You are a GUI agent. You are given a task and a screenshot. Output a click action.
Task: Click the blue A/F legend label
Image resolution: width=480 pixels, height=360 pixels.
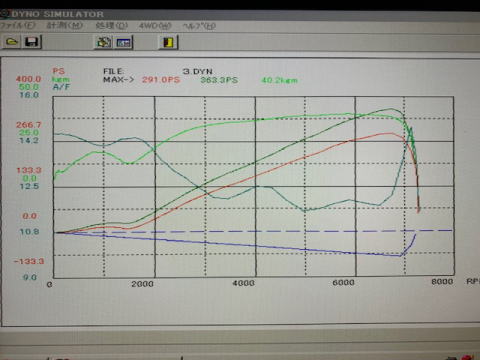point(61,87)
